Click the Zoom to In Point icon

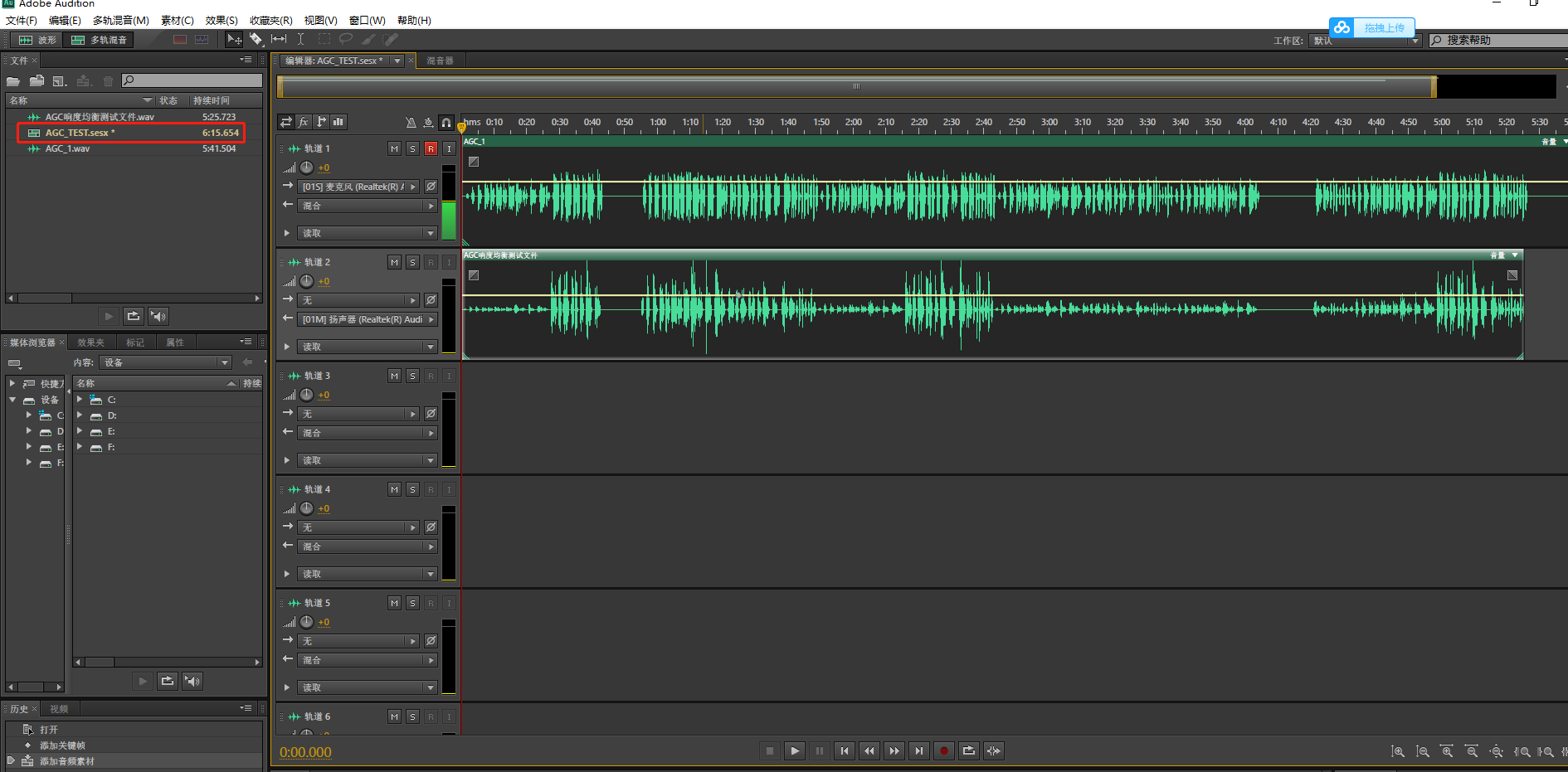point(1522,751)
